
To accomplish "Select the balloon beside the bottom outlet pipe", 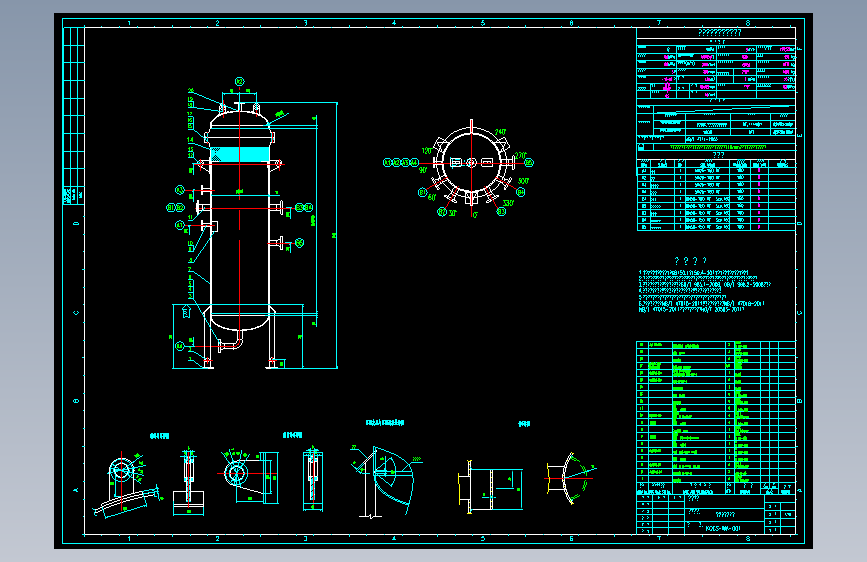I will coord(179,346).
